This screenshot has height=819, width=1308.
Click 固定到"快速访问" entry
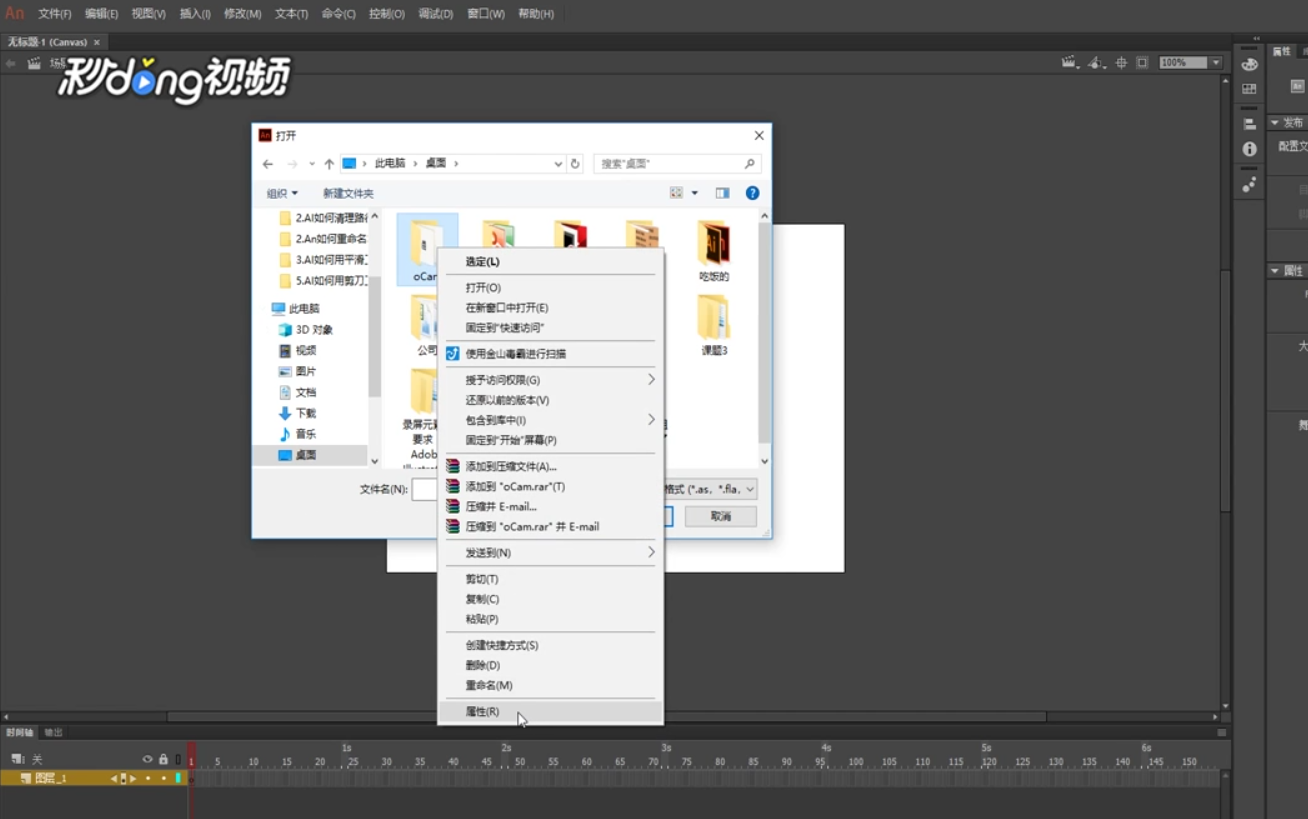tap(551, 327)
